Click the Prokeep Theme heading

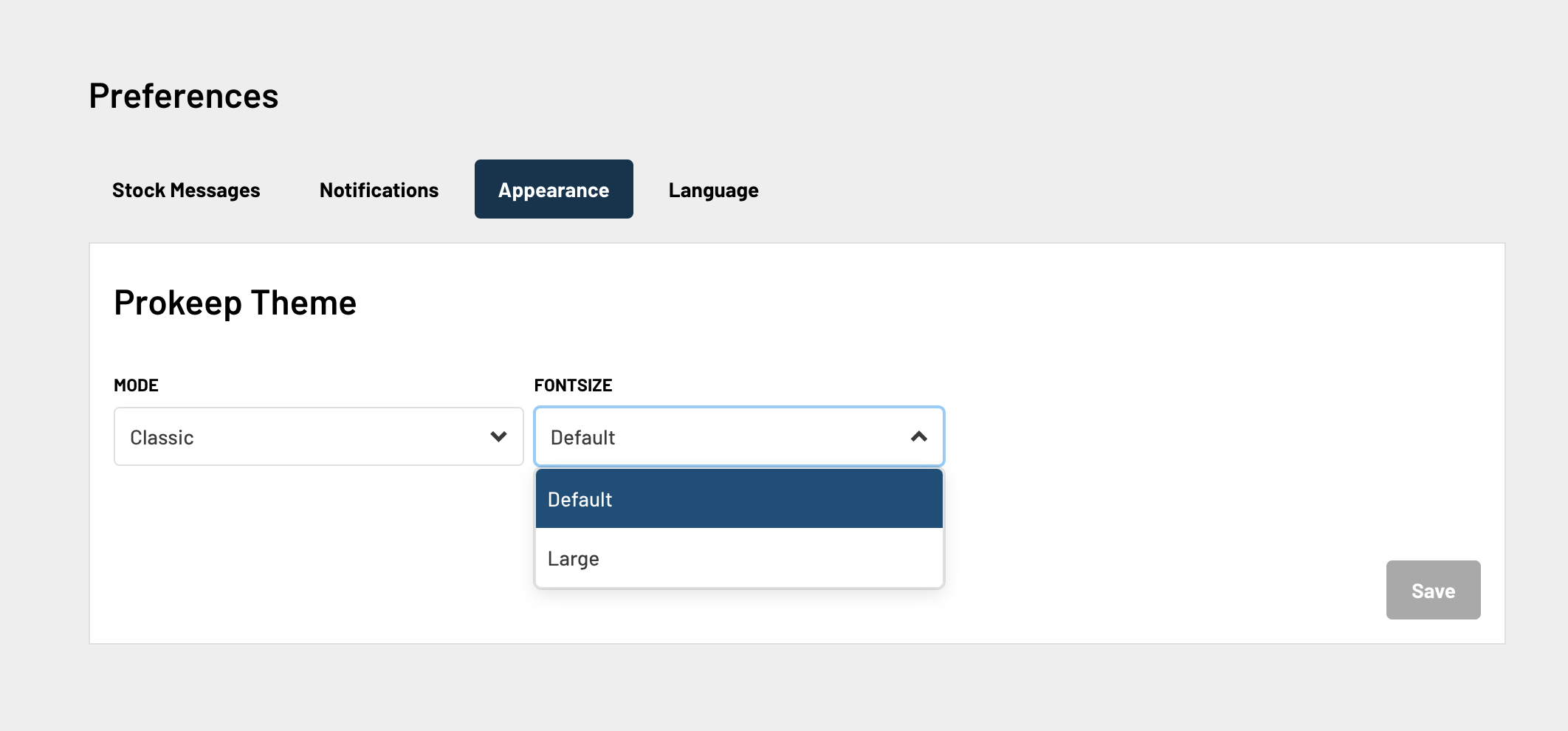pyautogui.click(x=235, y=303)
